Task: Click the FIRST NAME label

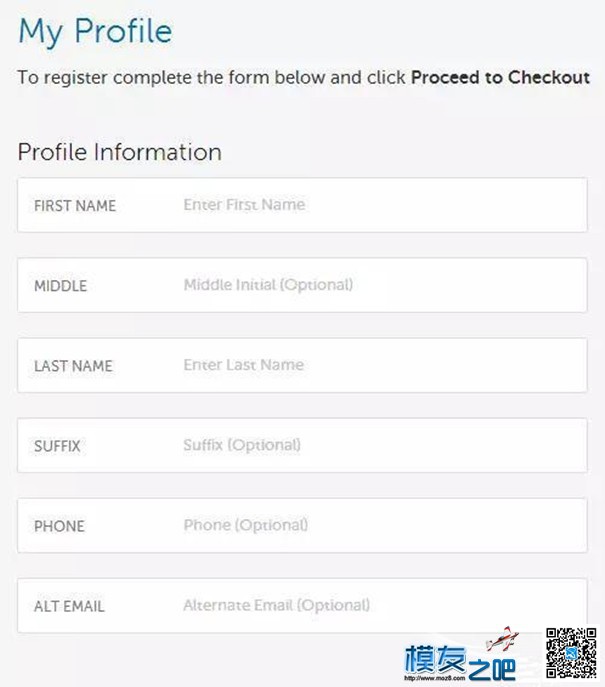Action: 75,206
